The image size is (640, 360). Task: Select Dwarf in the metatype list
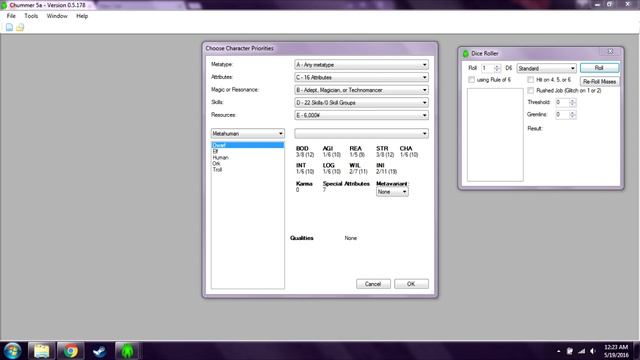(247, 145)
